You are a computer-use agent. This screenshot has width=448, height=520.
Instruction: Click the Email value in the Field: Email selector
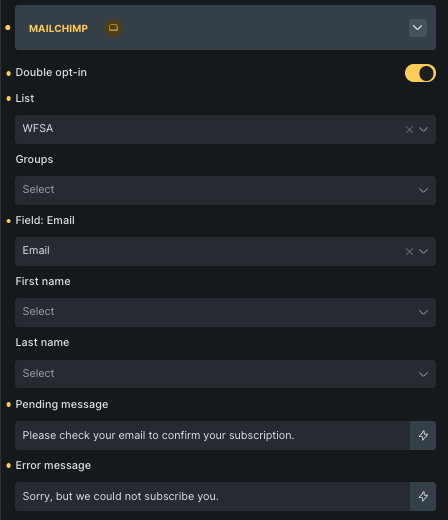(x=36, y=250)
